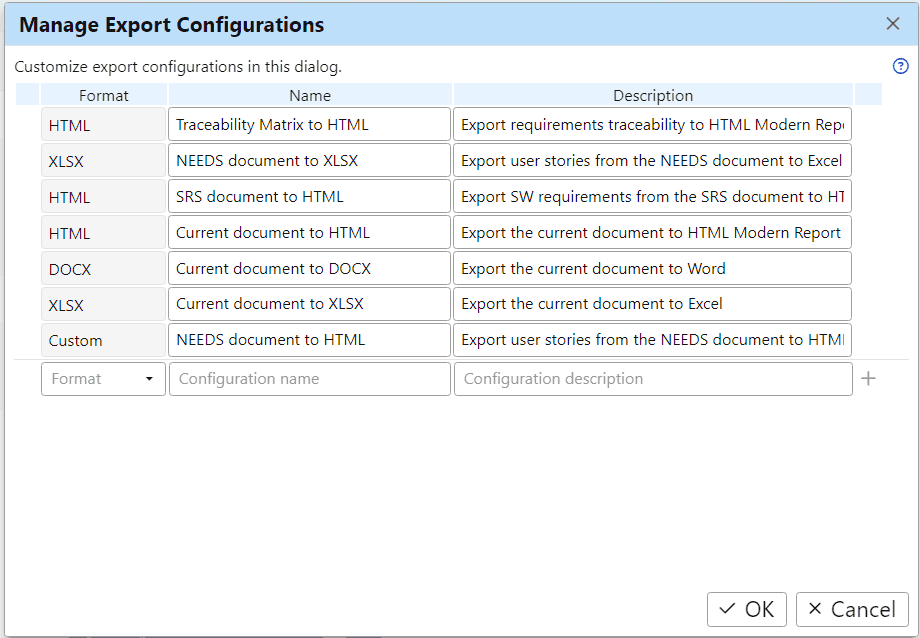The image size is (920, 638).
Task: Open the Format dropdown for new configuration
Action: pos(103,379)
